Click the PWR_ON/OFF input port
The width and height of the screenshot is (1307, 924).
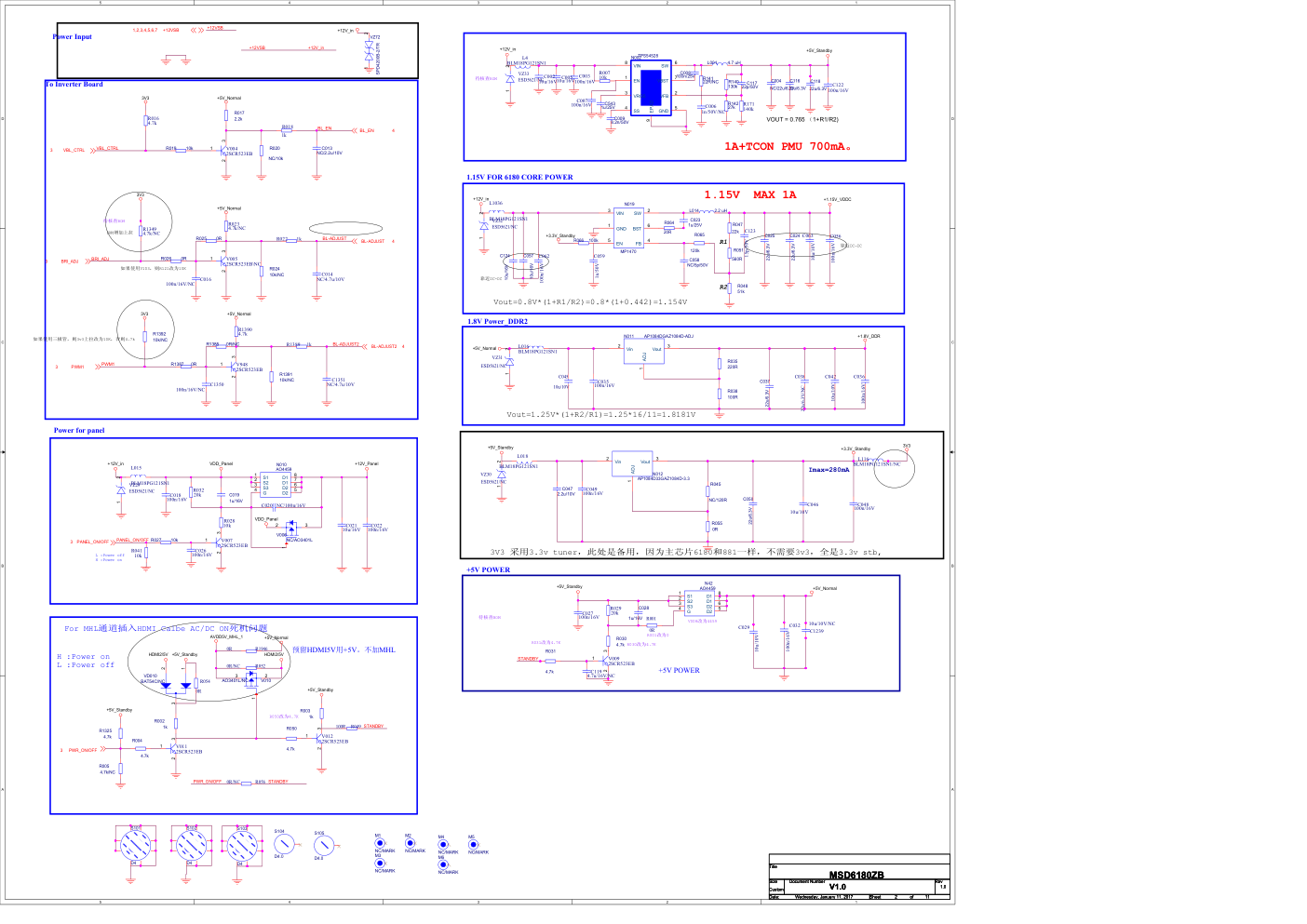(83, 750)
